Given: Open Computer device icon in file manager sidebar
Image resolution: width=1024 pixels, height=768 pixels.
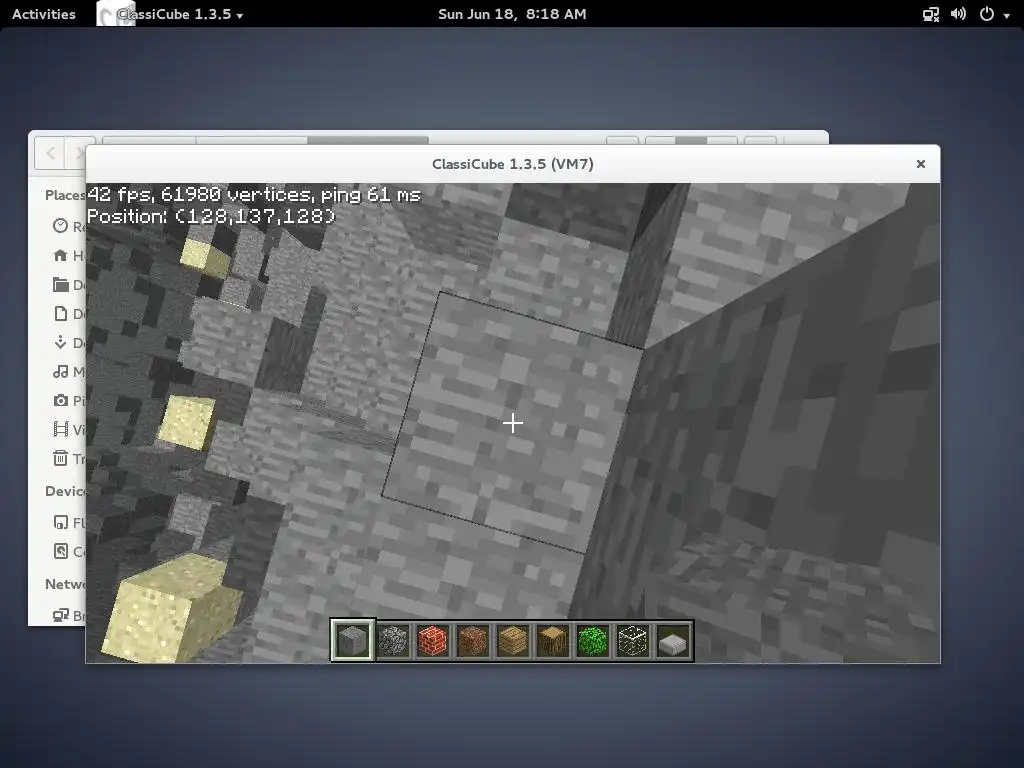Looking at the screenshot, I should tap(61, 551).
